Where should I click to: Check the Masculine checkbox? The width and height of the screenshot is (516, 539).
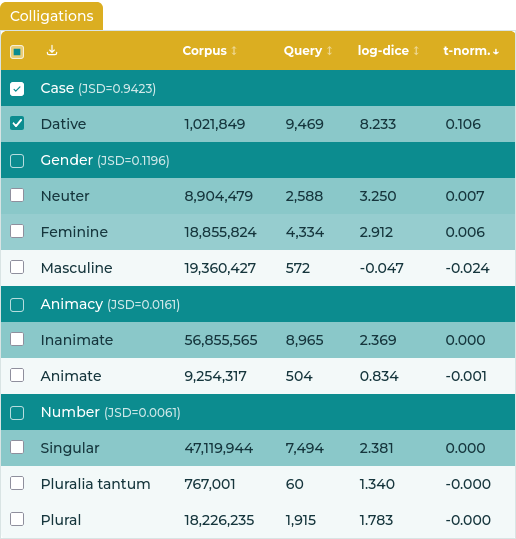pyautogui.click(x=17, y=267)
